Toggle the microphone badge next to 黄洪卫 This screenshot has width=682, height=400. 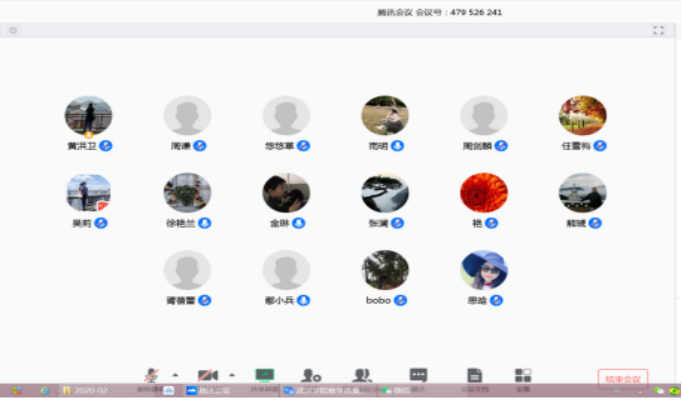[x=106, y=146]
